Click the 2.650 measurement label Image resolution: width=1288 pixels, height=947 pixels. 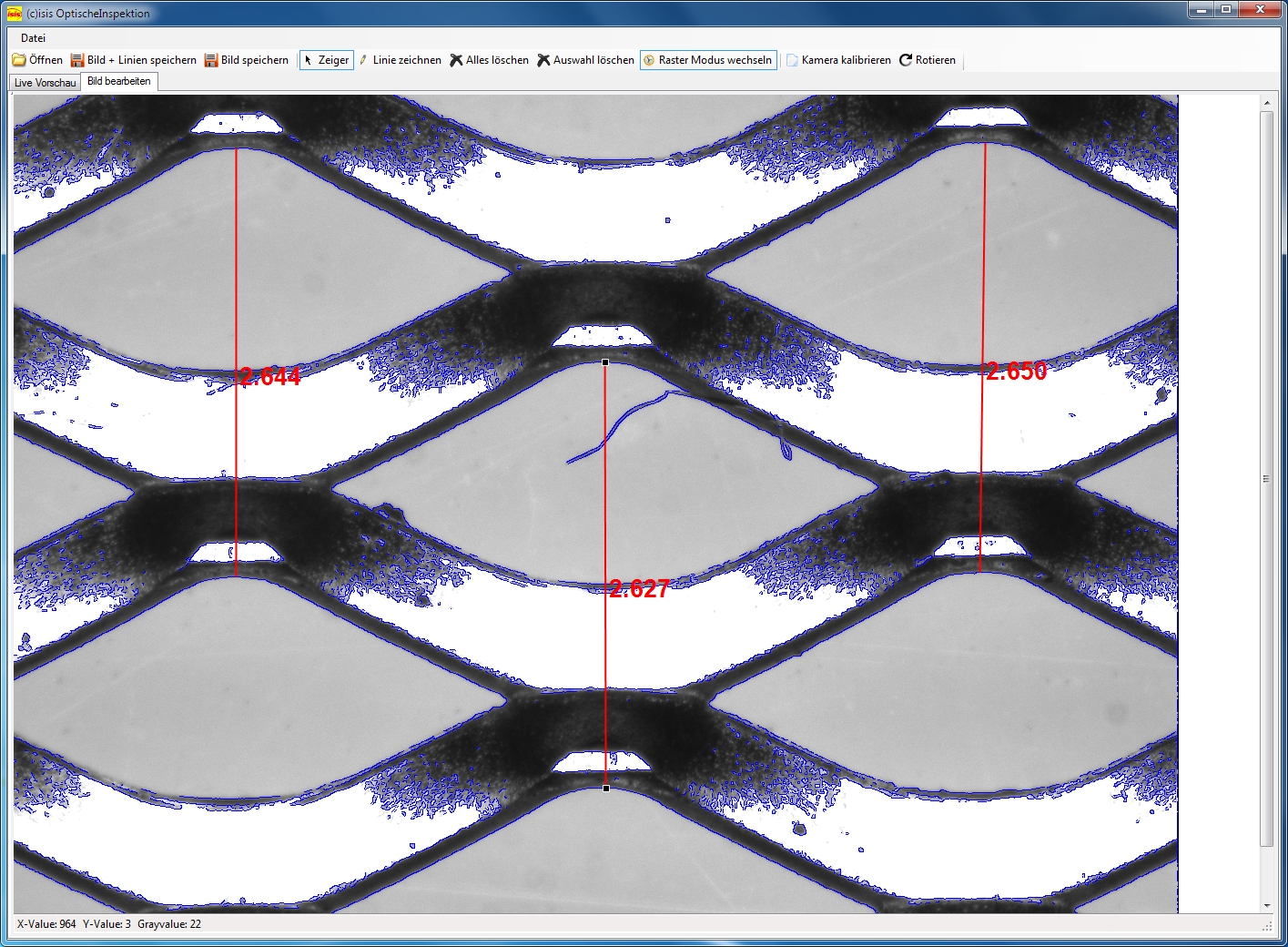pyautogui.click(x=1017, y=372)
